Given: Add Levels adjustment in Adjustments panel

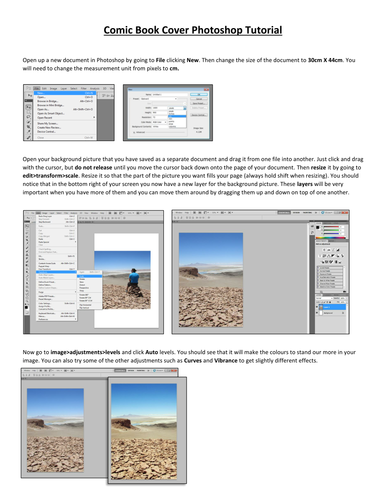Looking at the screenshot, I should [329, 250].
